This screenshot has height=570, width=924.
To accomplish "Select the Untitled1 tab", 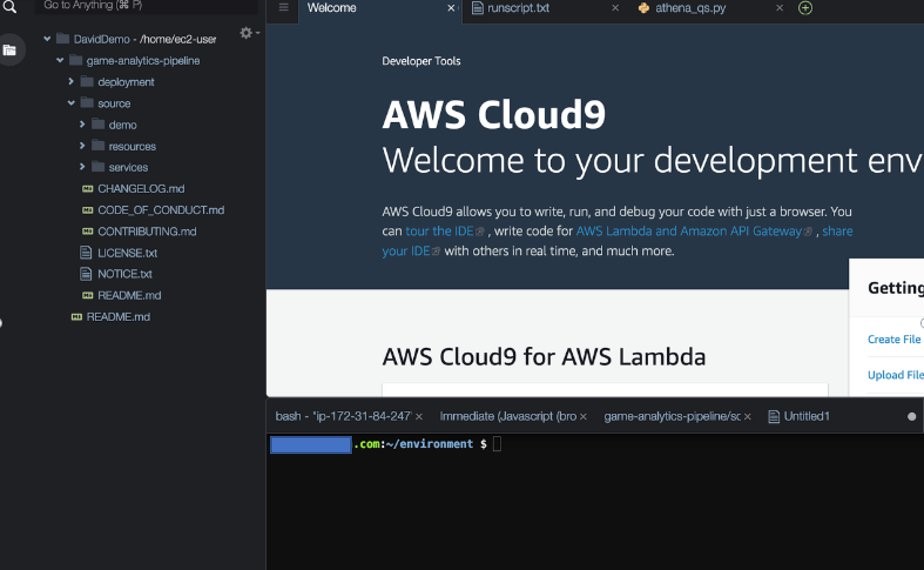I will click(x=807, y=416).
